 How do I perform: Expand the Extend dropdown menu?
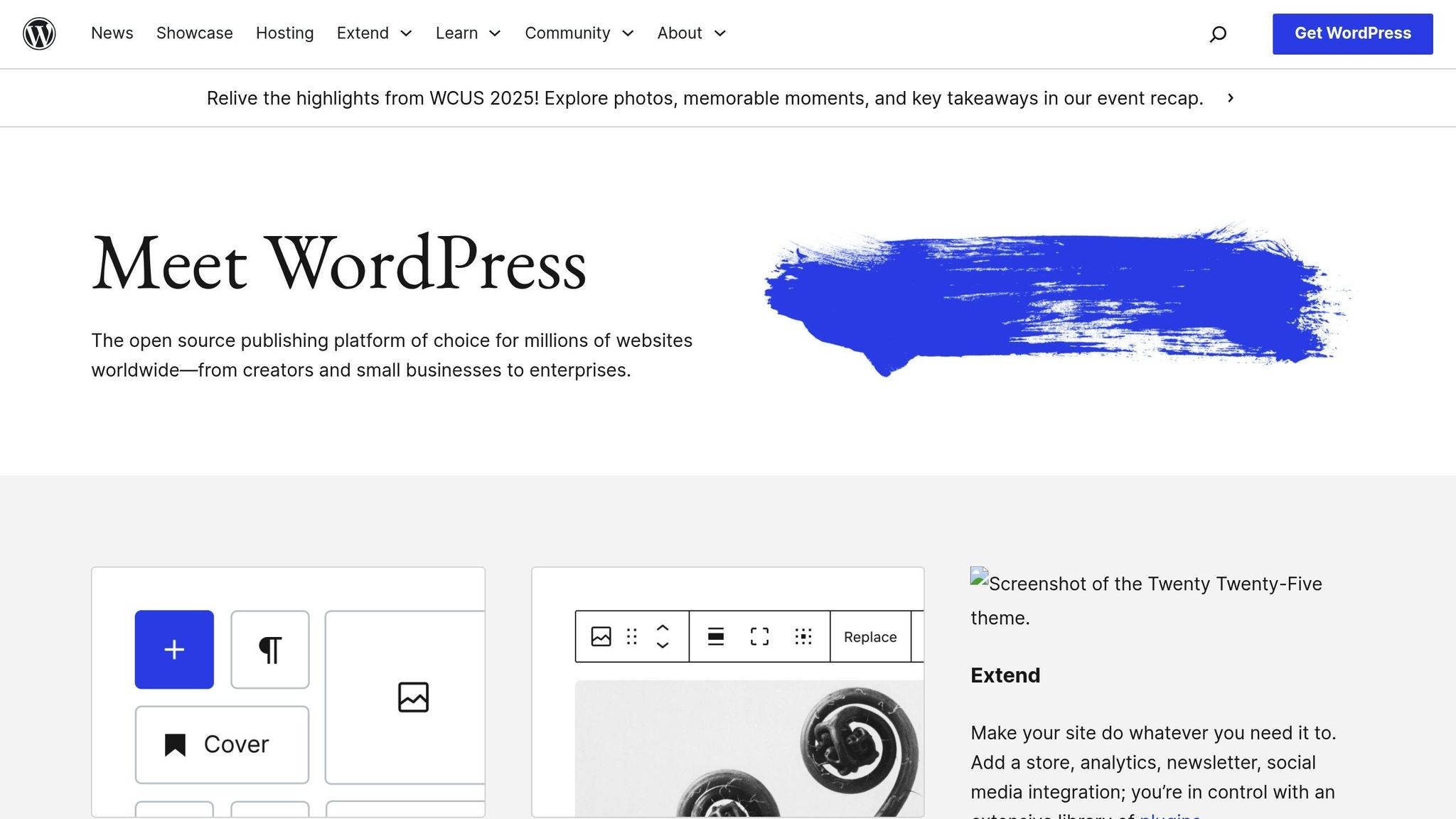coord(375,33)
